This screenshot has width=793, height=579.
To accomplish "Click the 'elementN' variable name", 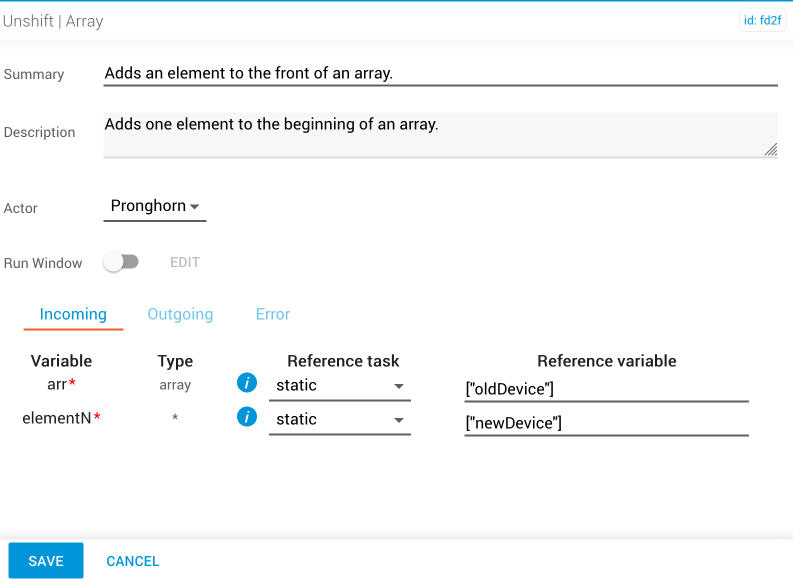I will [57, 418].
